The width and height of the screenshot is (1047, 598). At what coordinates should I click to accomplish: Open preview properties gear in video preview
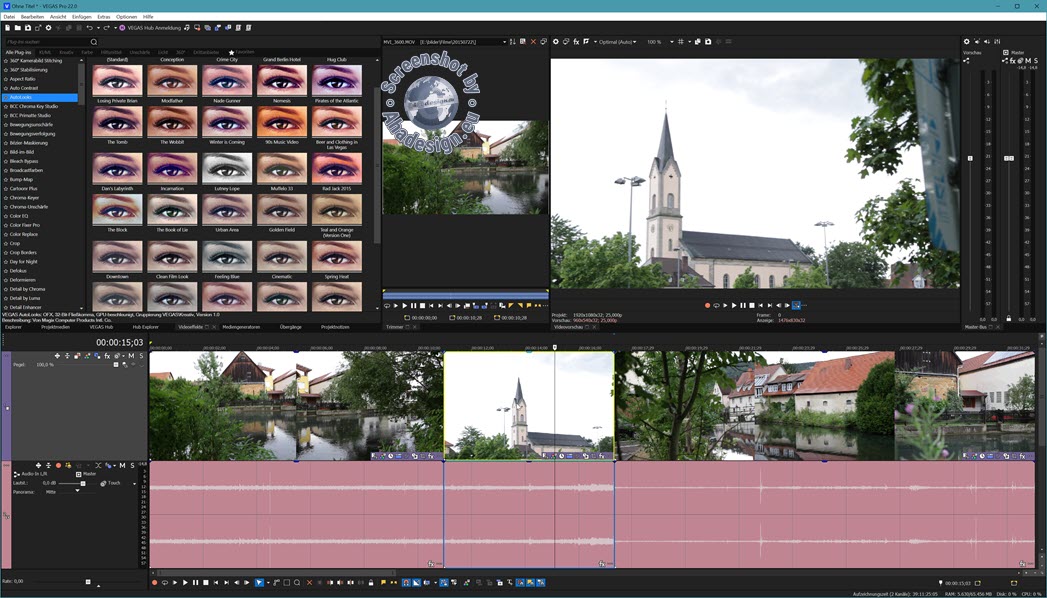coord(556,42)
